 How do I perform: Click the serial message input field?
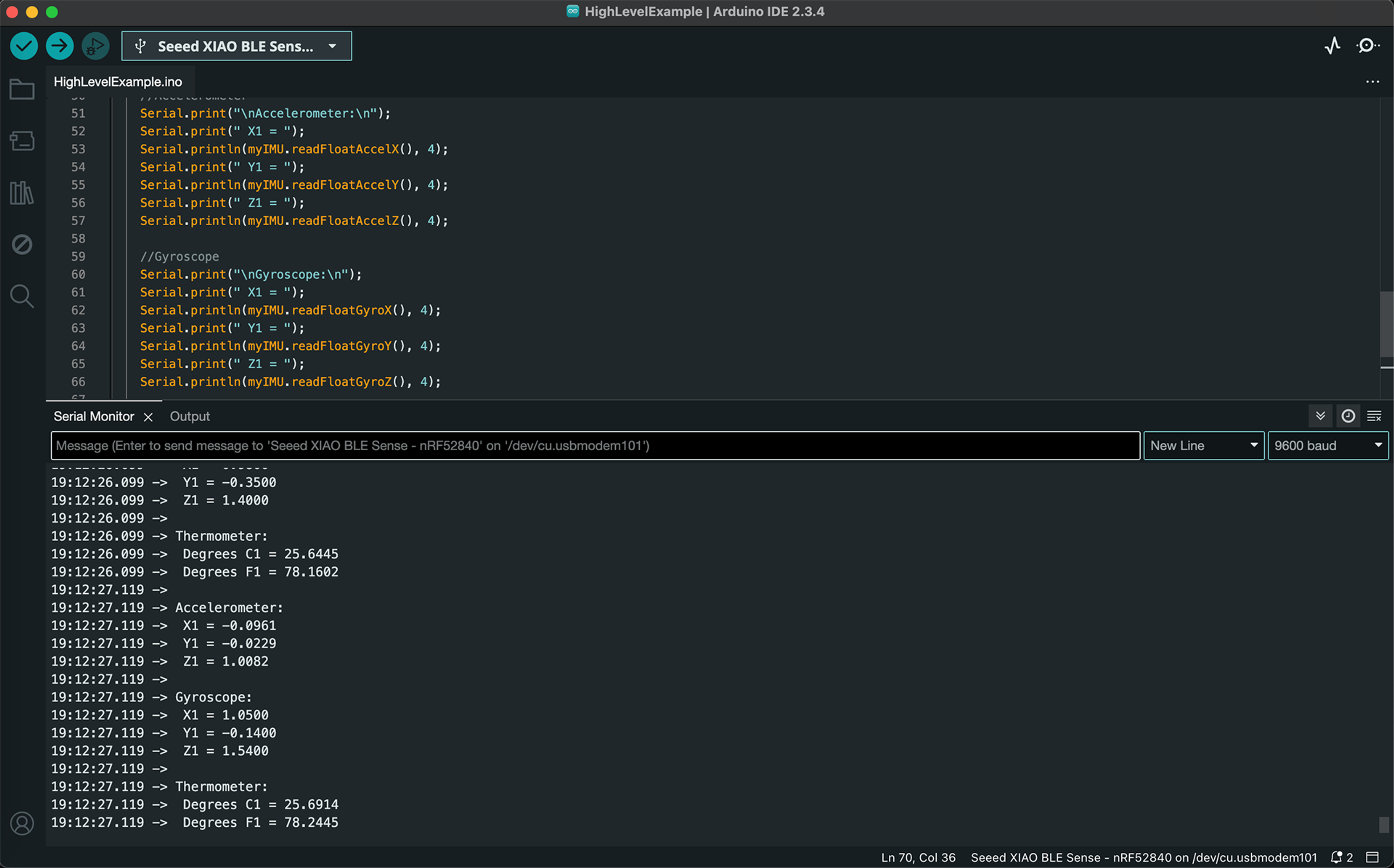(595, 446)
